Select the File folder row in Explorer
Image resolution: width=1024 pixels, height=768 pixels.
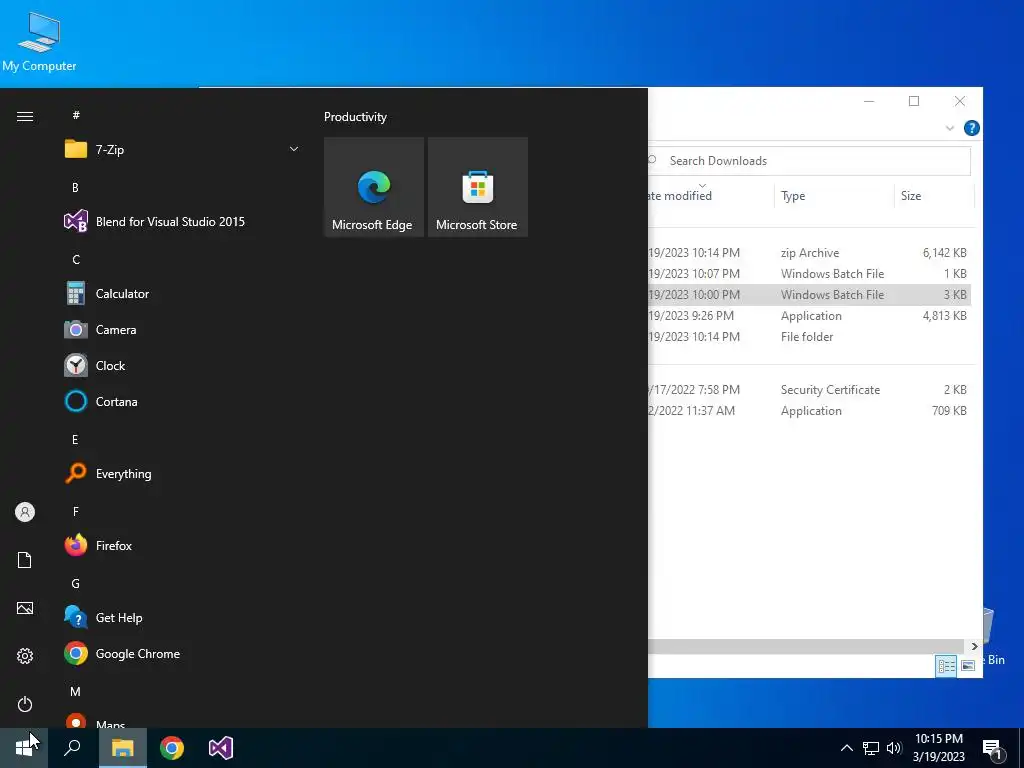pyautogui.click(x=810, y=336)
